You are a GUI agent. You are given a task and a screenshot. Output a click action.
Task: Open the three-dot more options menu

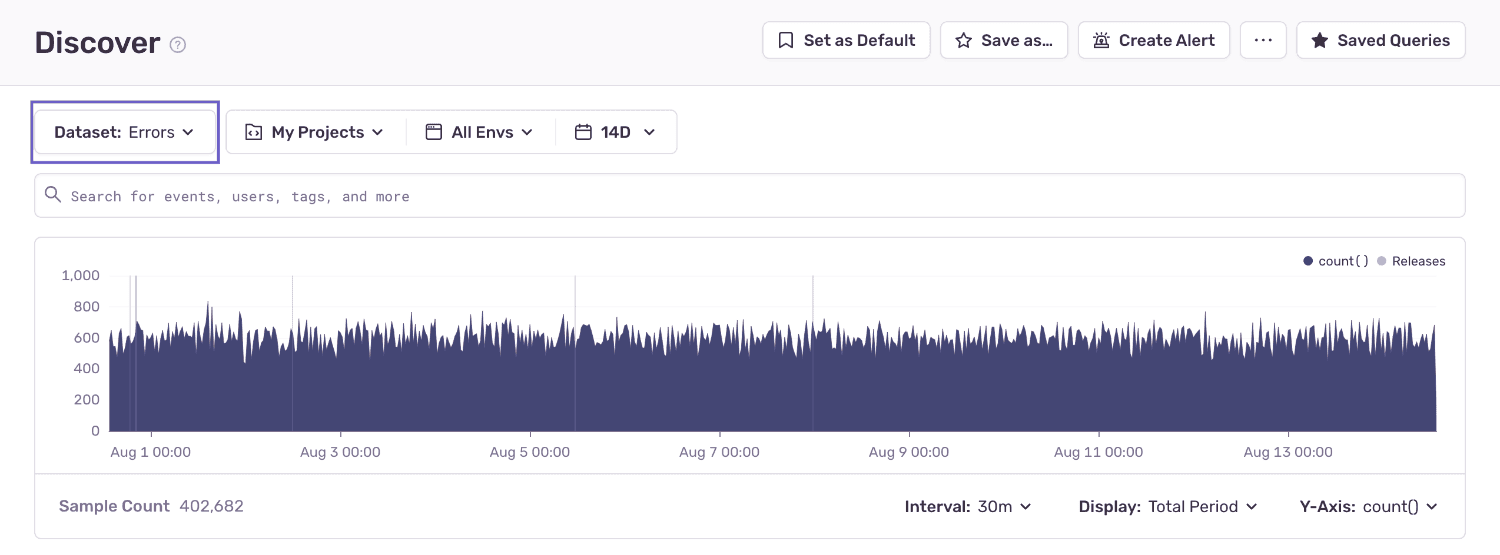point(1263,41)
